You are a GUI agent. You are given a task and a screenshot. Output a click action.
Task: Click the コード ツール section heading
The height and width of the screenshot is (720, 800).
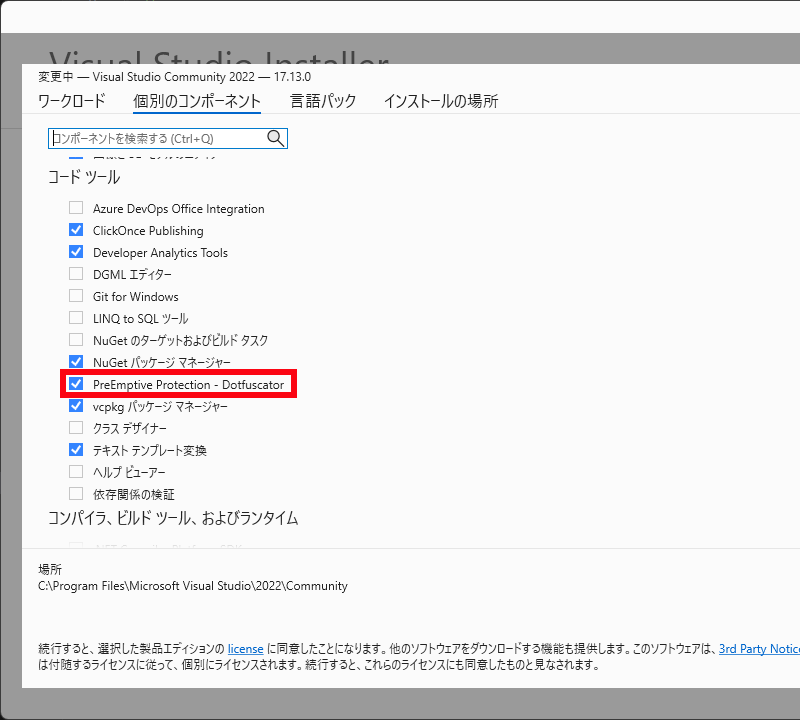(84, 177)
